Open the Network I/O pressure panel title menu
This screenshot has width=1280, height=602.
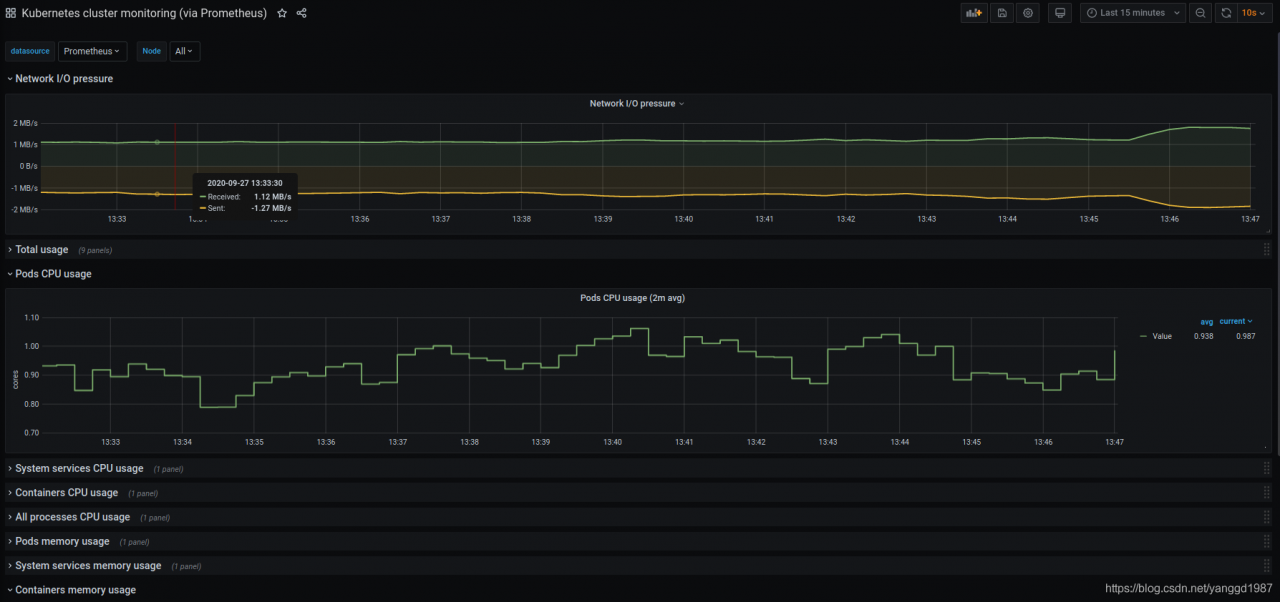pos(637,103)
